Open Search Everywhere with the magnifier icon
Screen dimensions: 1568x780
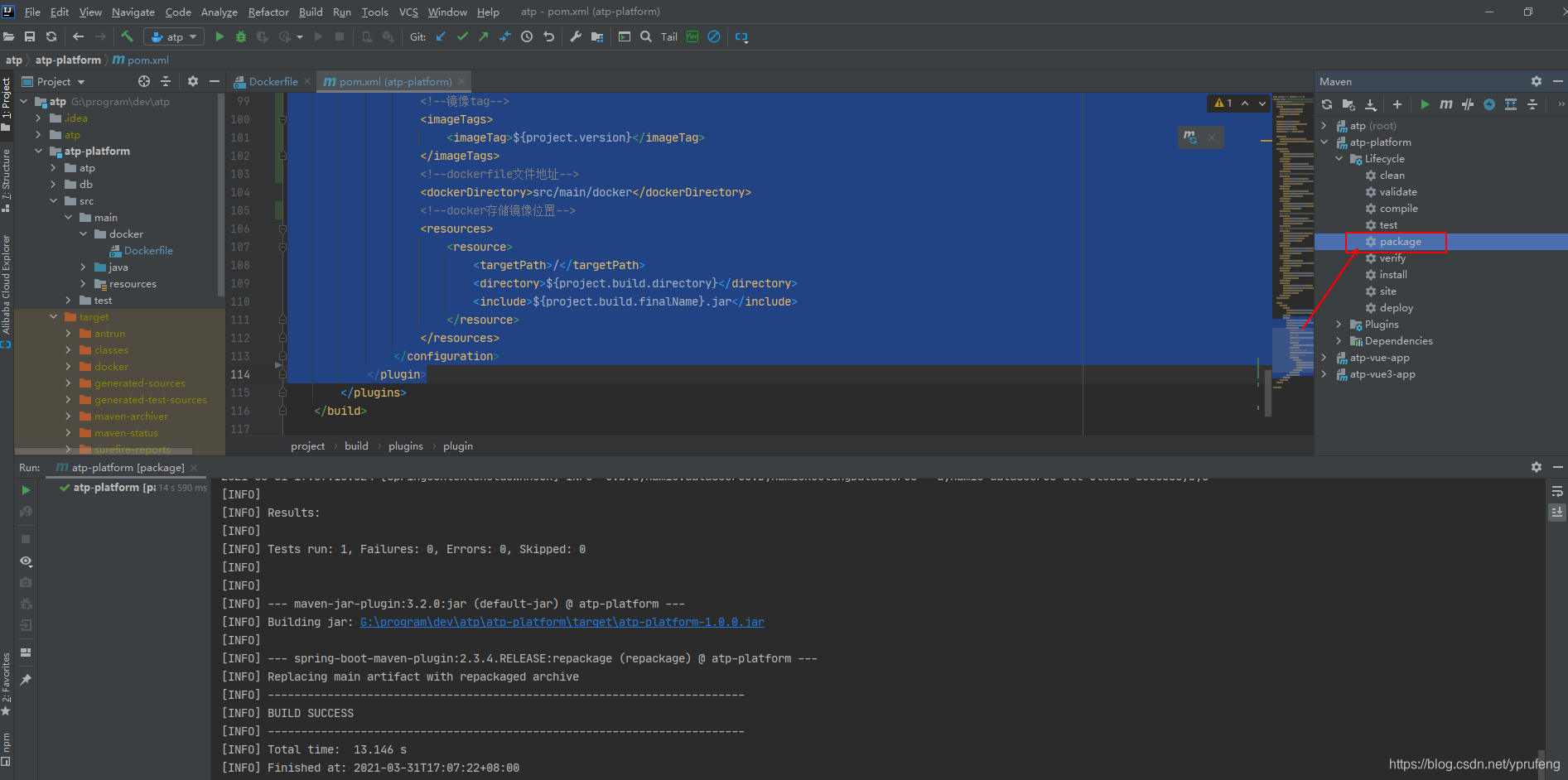pos(646,37)
